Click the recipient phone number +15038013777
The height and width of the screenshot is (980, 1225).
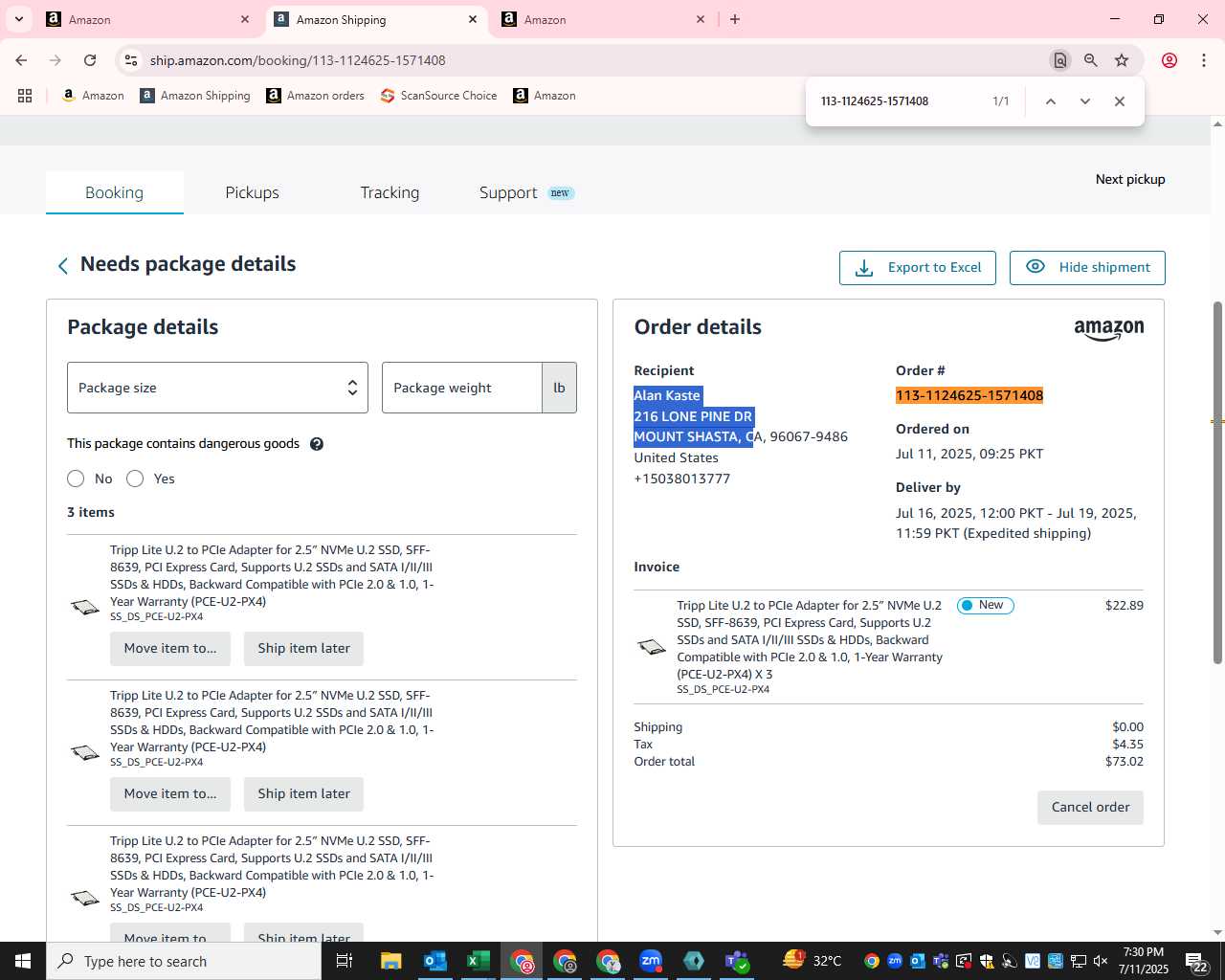pyautogui.click(x=682, y=479)
